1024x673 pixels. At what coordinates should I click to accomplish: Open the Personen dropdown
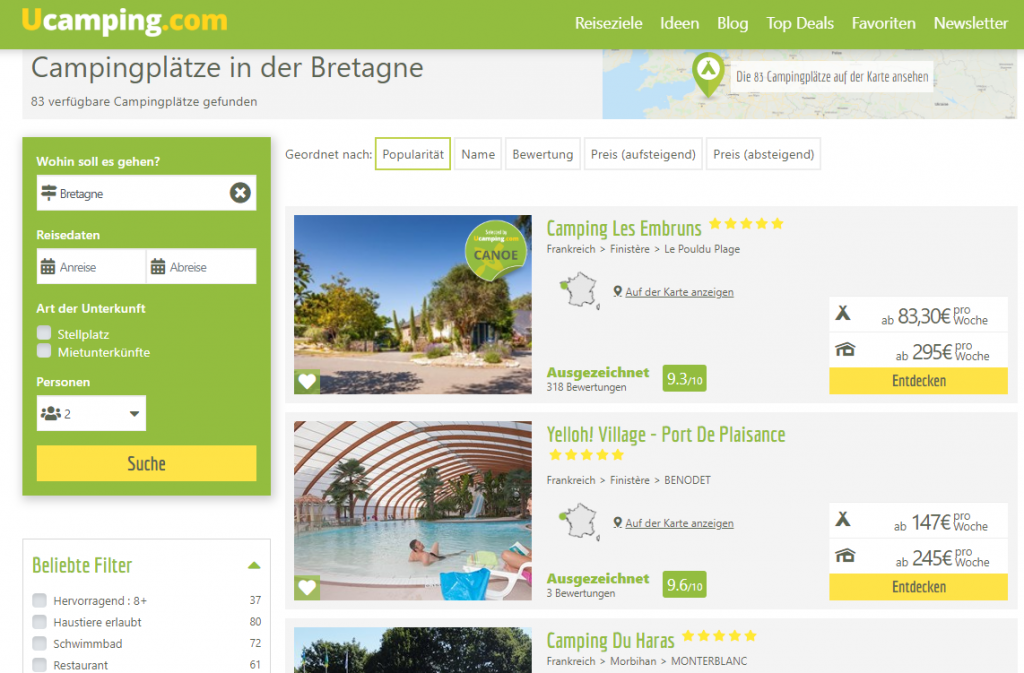point(91,413)
